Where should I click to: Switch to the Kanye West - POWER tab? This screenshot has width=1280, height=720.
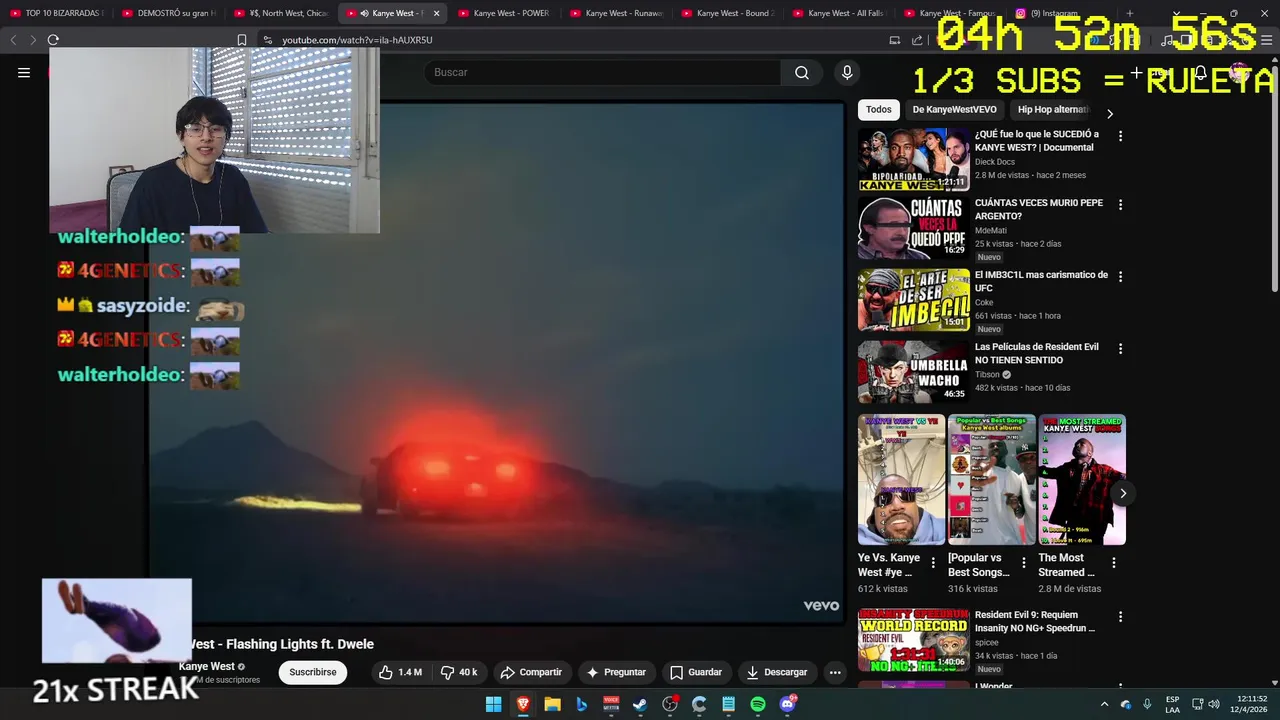tap(504, 13)
